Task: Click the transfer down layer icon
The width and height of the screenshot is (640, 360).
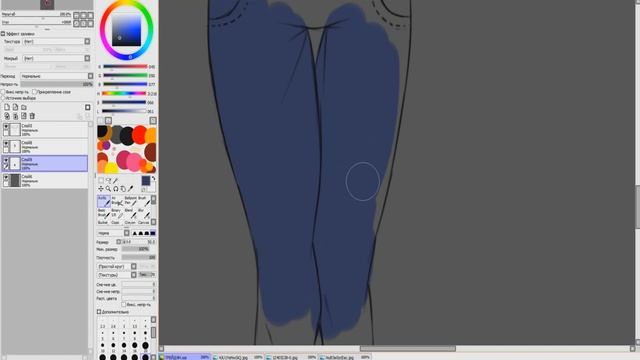Action: pos(7,116)
